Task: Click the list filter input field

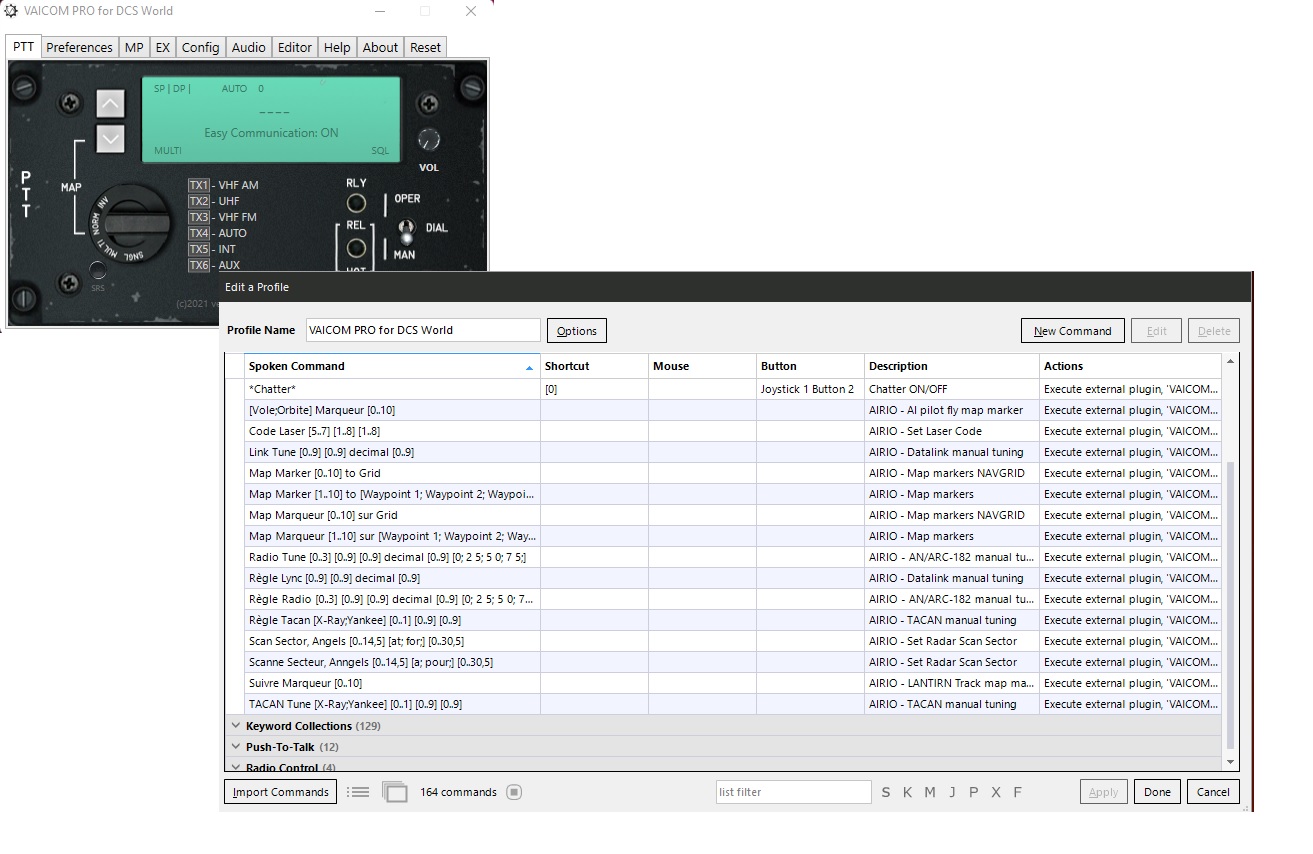Action: point(793,792)
